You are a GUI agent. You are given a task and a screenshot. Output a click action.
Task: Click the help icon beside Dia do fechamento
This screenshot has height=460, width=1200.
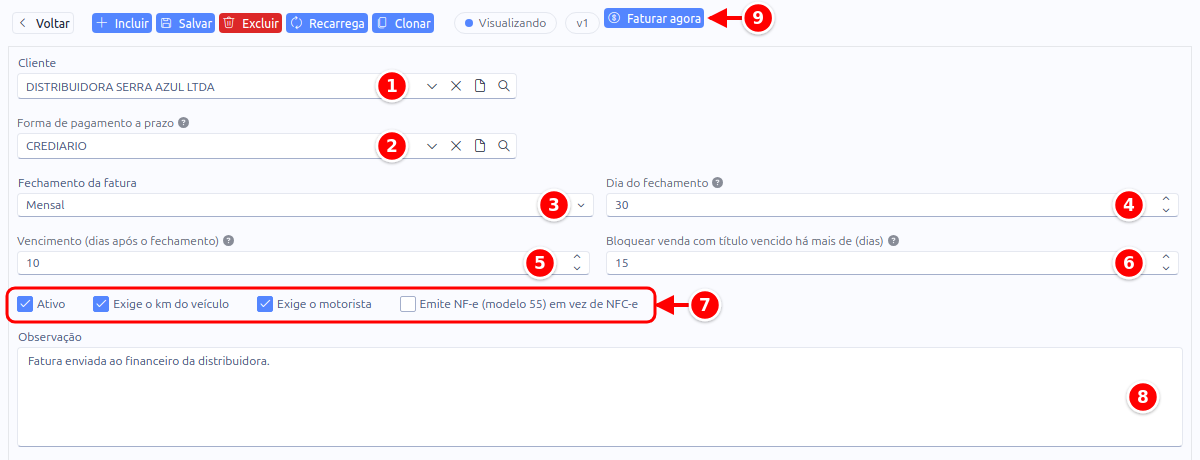718,183
